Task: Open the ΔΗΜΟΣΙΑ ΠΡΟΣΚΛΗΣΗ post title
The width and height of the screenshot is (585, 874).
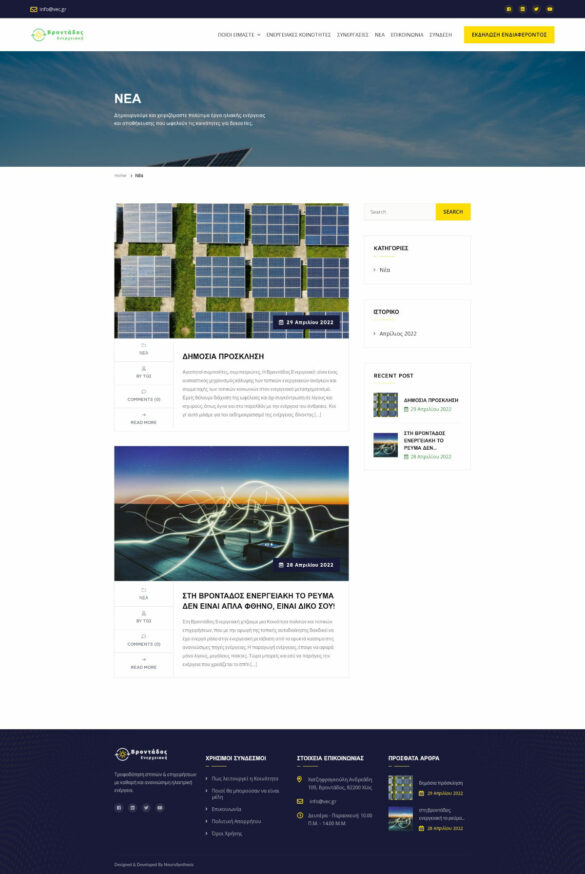Action: click(223, 356)
